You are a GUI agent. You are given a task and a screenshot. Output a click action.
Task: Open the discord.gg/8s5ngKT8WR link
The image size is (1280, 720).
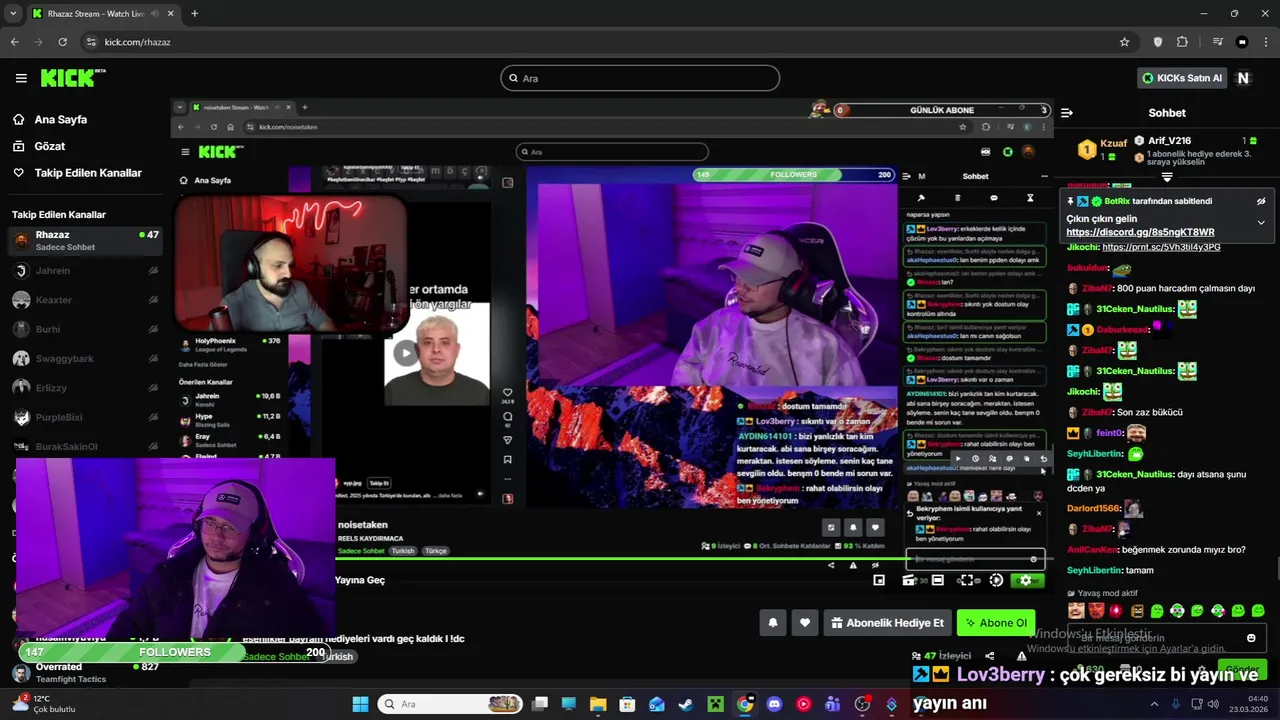point(1140,232)
